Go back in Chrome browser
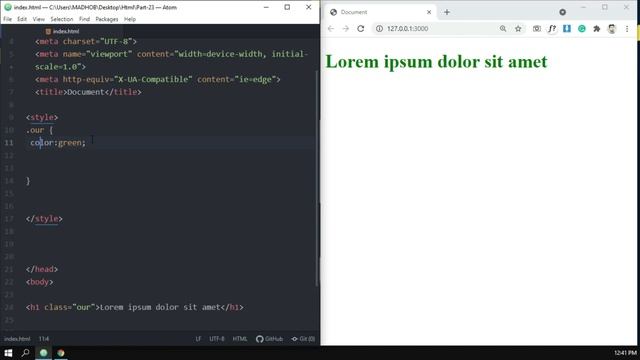This screenshot has height=360, width=640. 331,29
